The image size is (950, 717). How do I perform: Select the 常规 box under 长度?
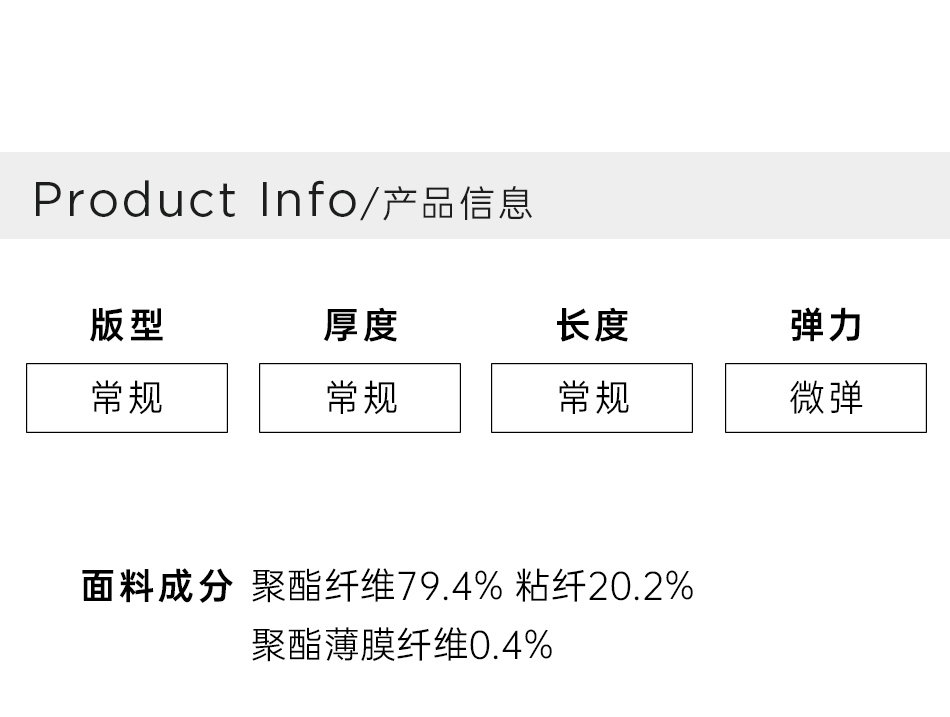coord(592,398)
